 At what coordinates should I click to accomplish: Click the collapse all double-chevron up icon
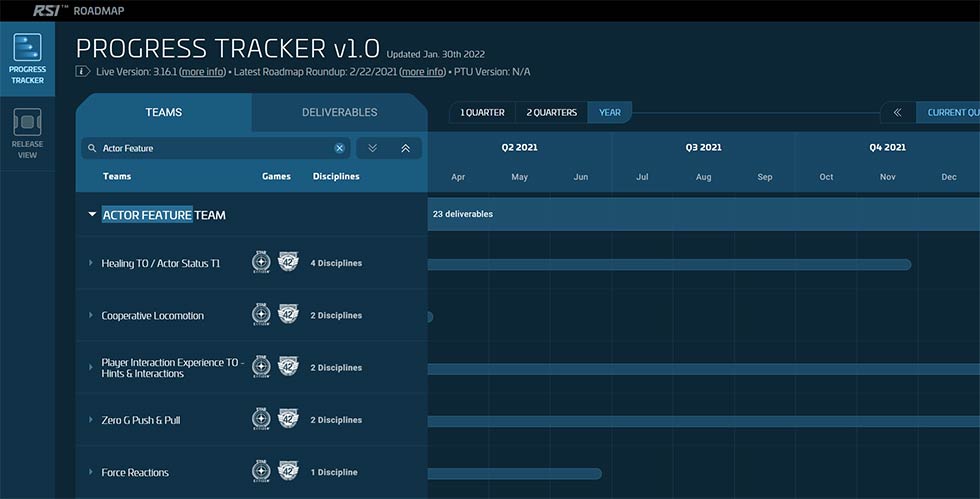click(406, 148)
